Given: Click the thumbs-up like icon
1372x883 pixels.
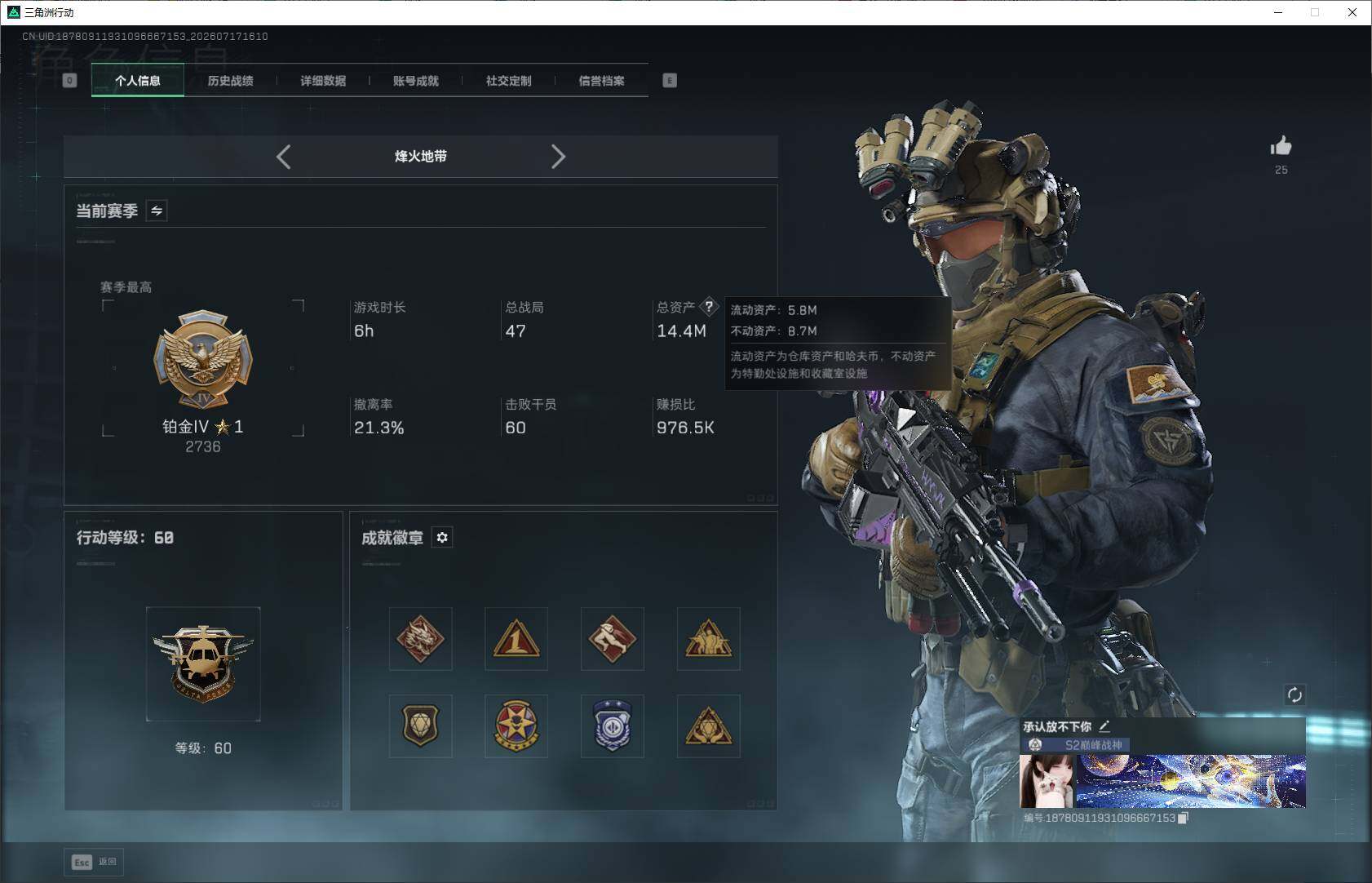Looking at the screenshot, I should 1281,146.
